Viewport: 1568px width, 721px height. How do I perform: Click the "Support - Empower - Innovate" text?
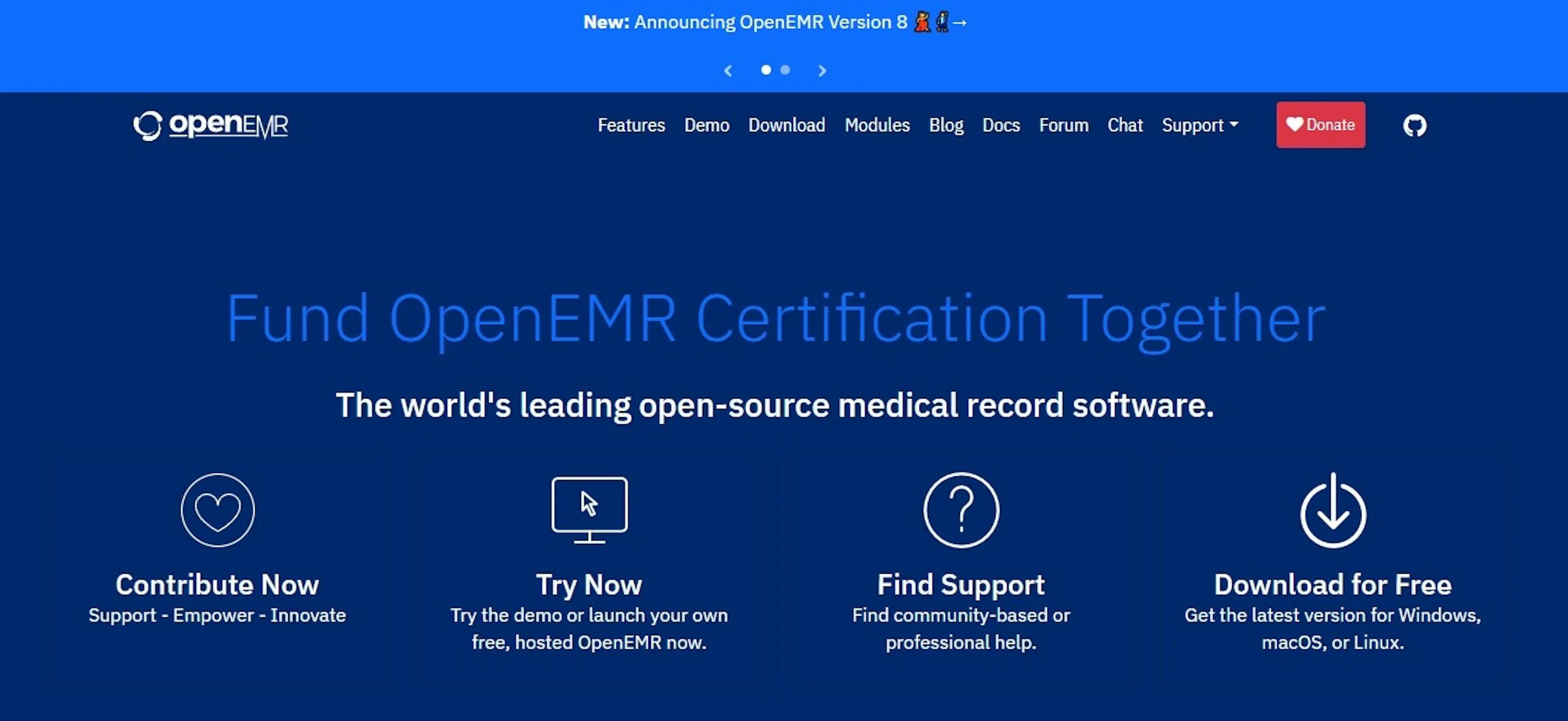[x=217, y=615]
